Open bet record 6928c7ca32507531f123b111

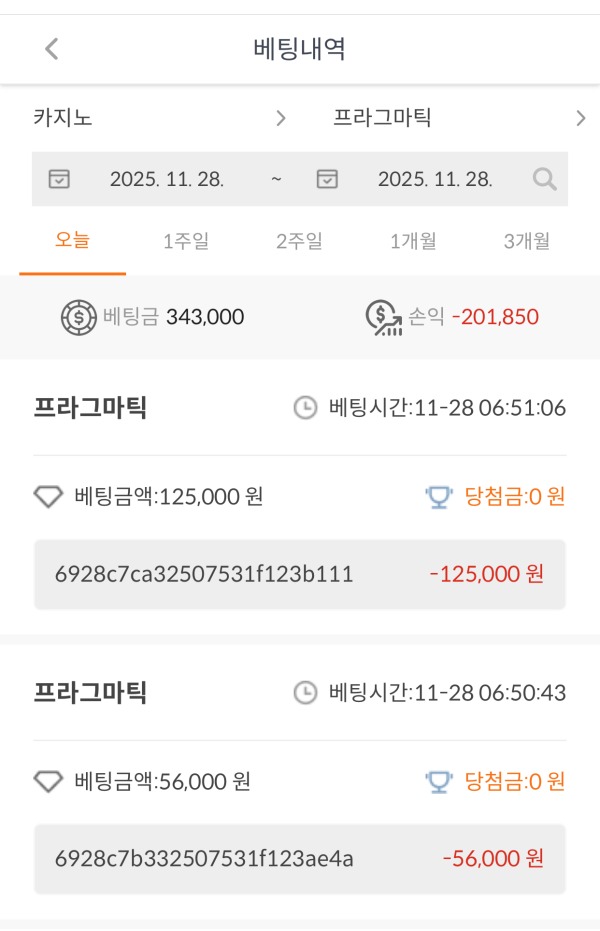click(x=300, y=573)
